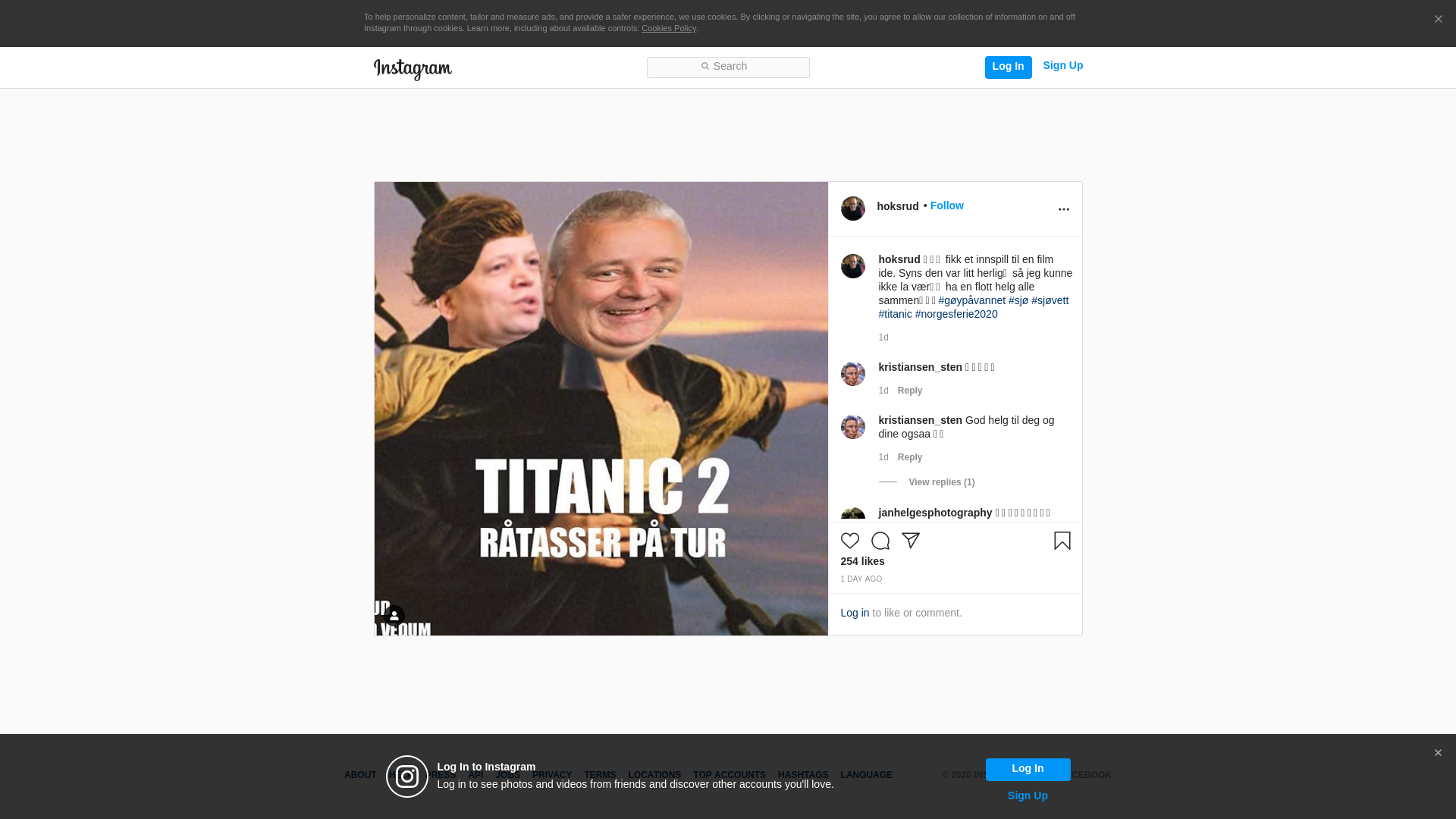The height and width of the screenshot is (819, 1456).
Task: Click the comment speech bubble icon
Action: pyautogui.click(x=880, y=541)
